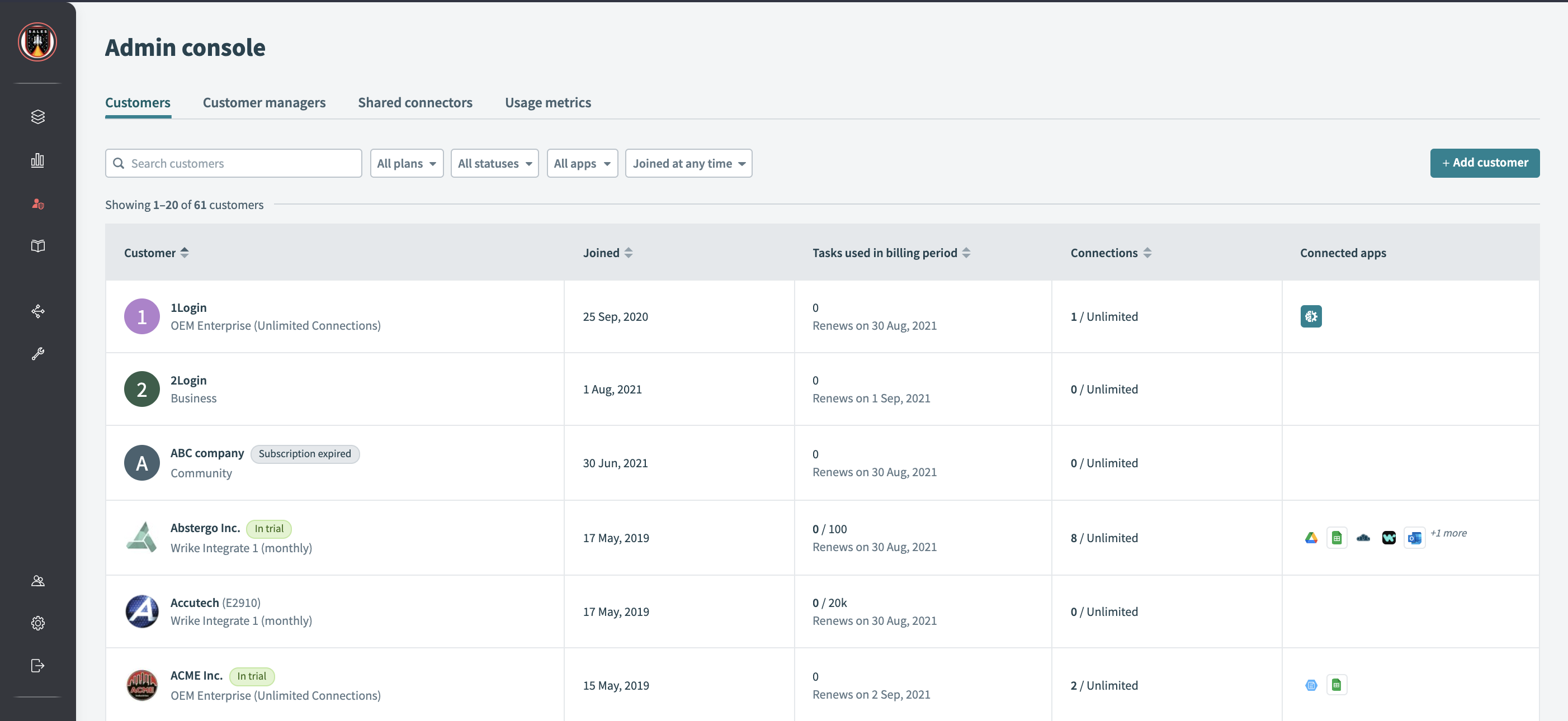This screenshot has height=721, width=1568.
Task: Switch to the Shared connectors tab
Action: point(414,102)
